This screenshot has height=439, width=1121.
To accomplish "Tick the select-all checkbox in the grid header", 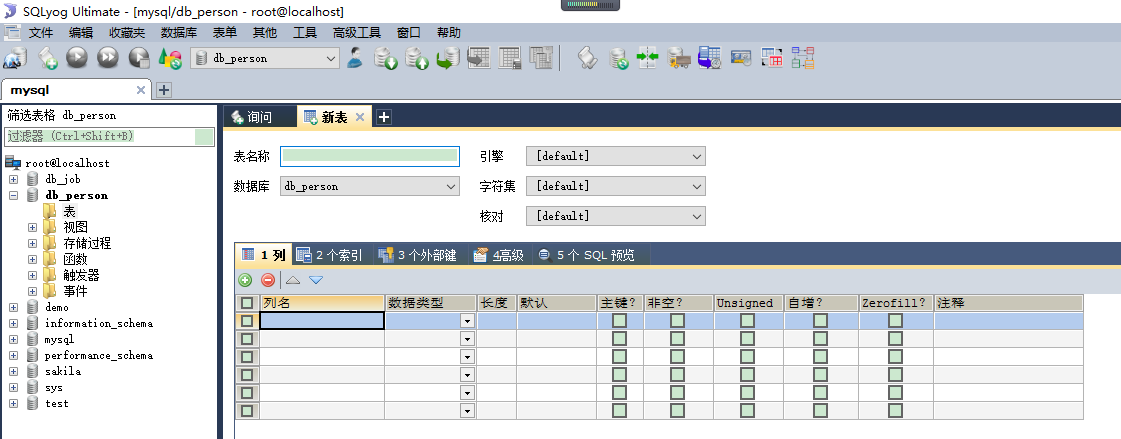I will click(x=247, y=303).
